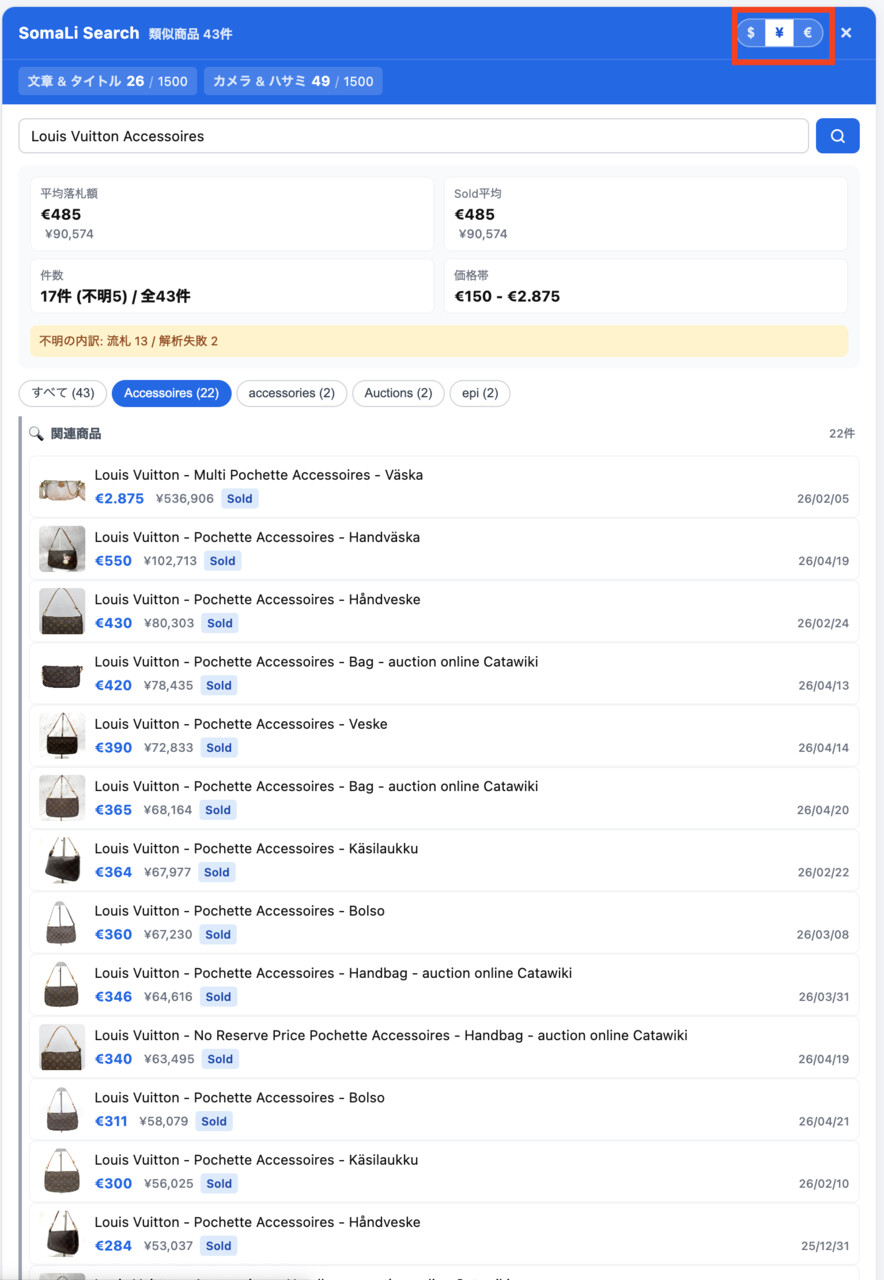Viewport: 884px width, 1280px height.
Task: Select the yen currency option
Action: (x=779, y=33)
